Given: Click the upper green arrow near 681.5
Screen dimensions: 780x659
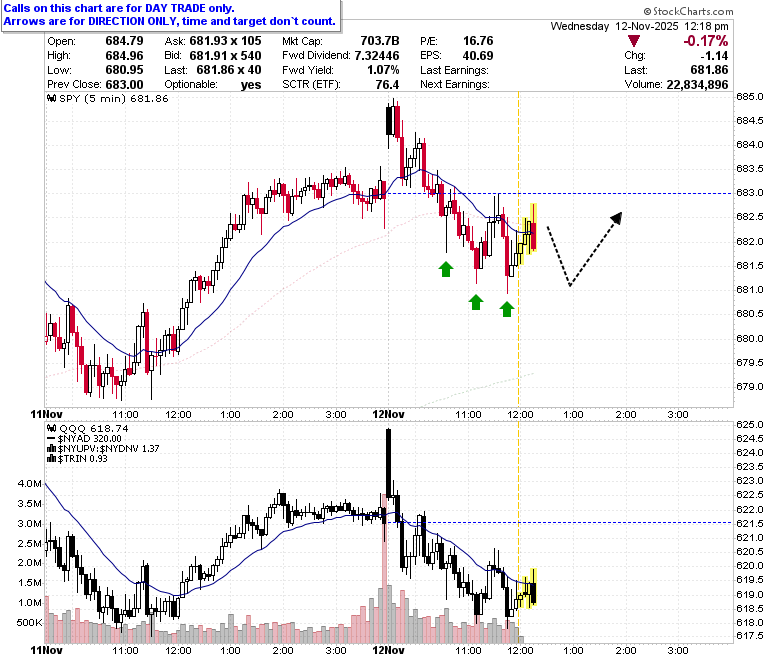Looking at the screenshot, I should [446, 269].
